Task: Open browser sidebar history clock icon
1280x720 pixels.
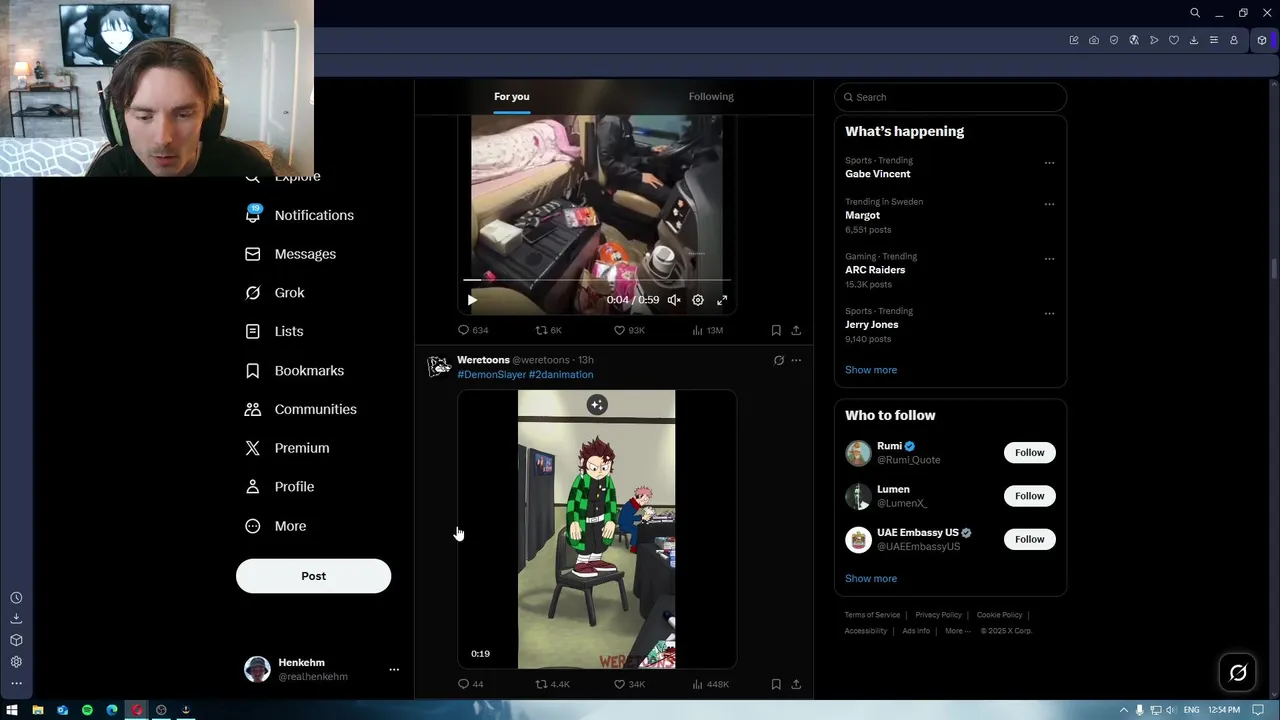Action: coord(16,598)
